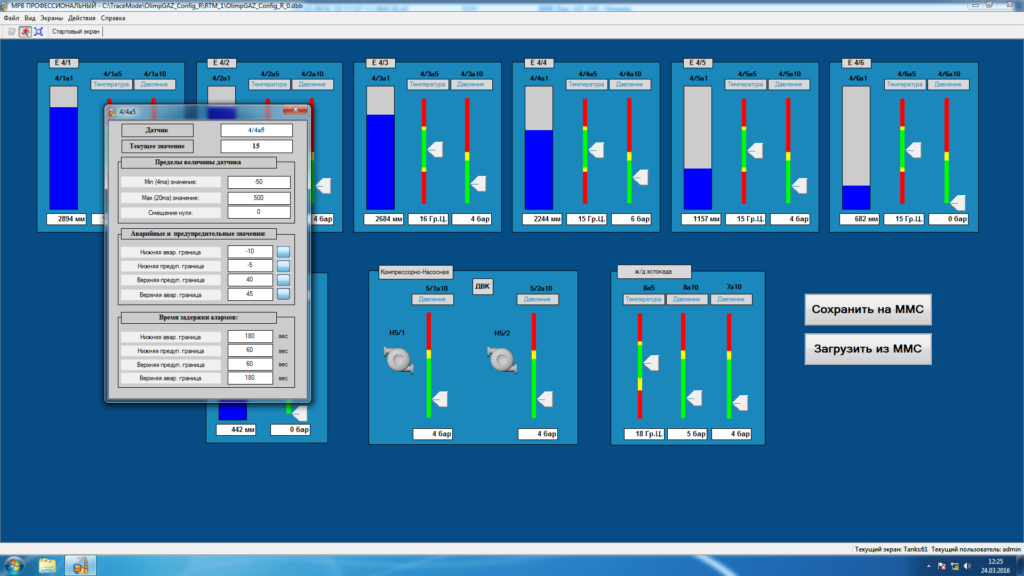
Task: Open Windows Explorer from the taskbar
Action: (x=47, y=565)
